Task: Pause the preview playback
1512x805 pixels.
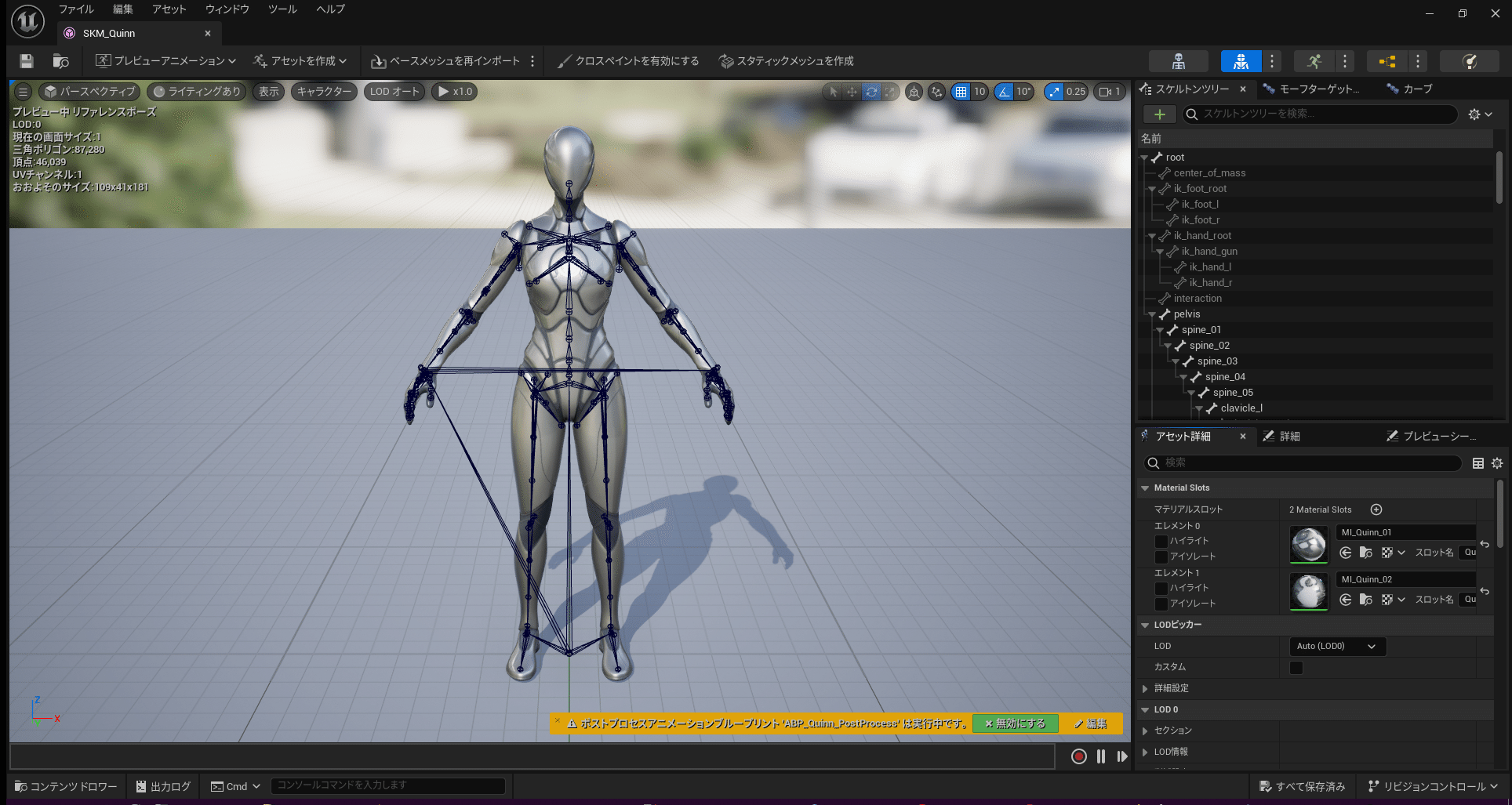Action: pos(1101,756)
